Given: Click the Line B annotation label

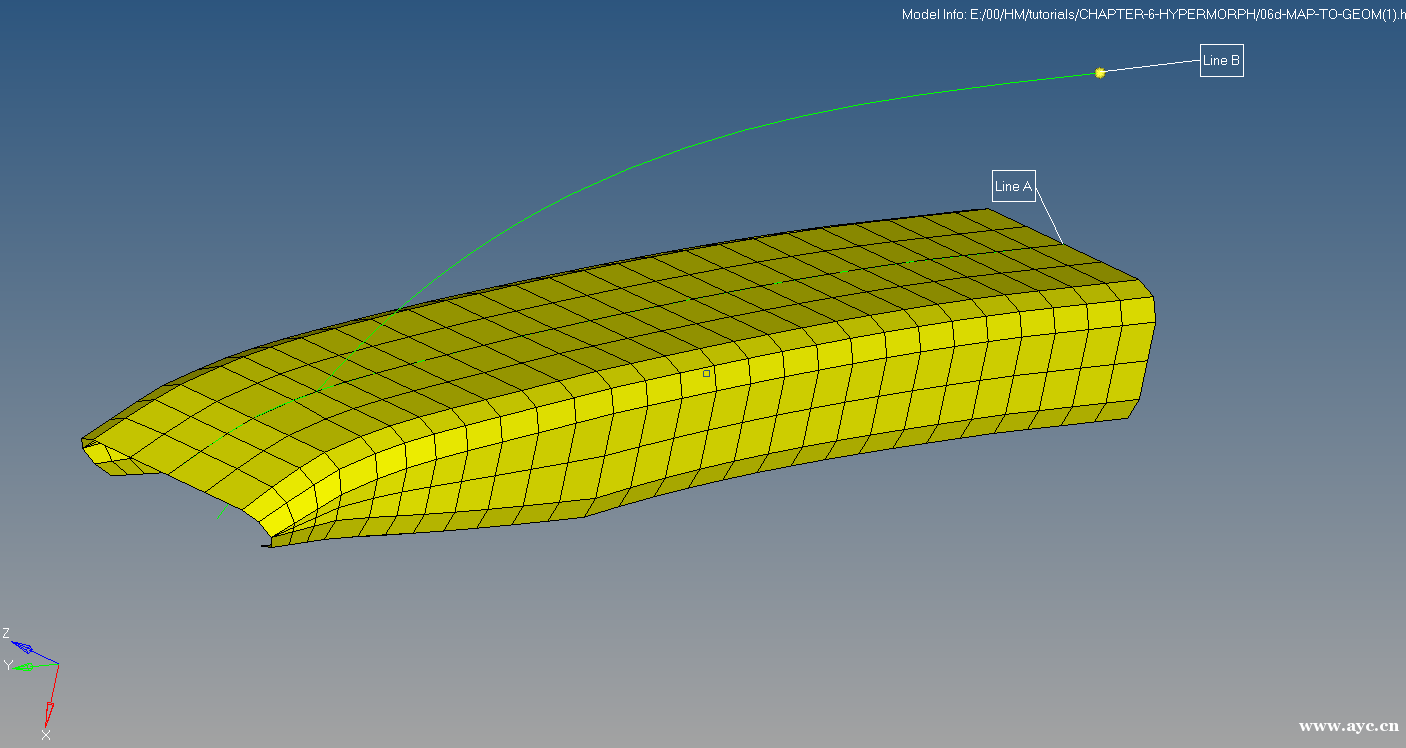Looking at the screenshot, I should (x=1221, y=61).
